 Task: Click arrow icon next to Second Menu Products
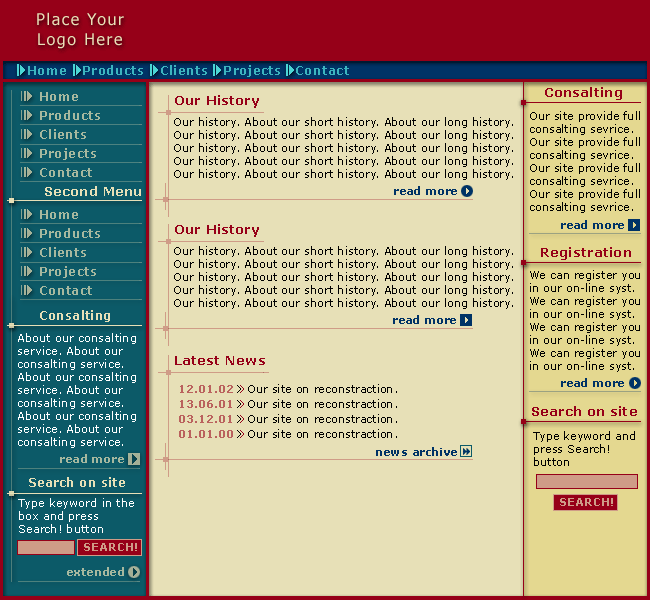27,233
